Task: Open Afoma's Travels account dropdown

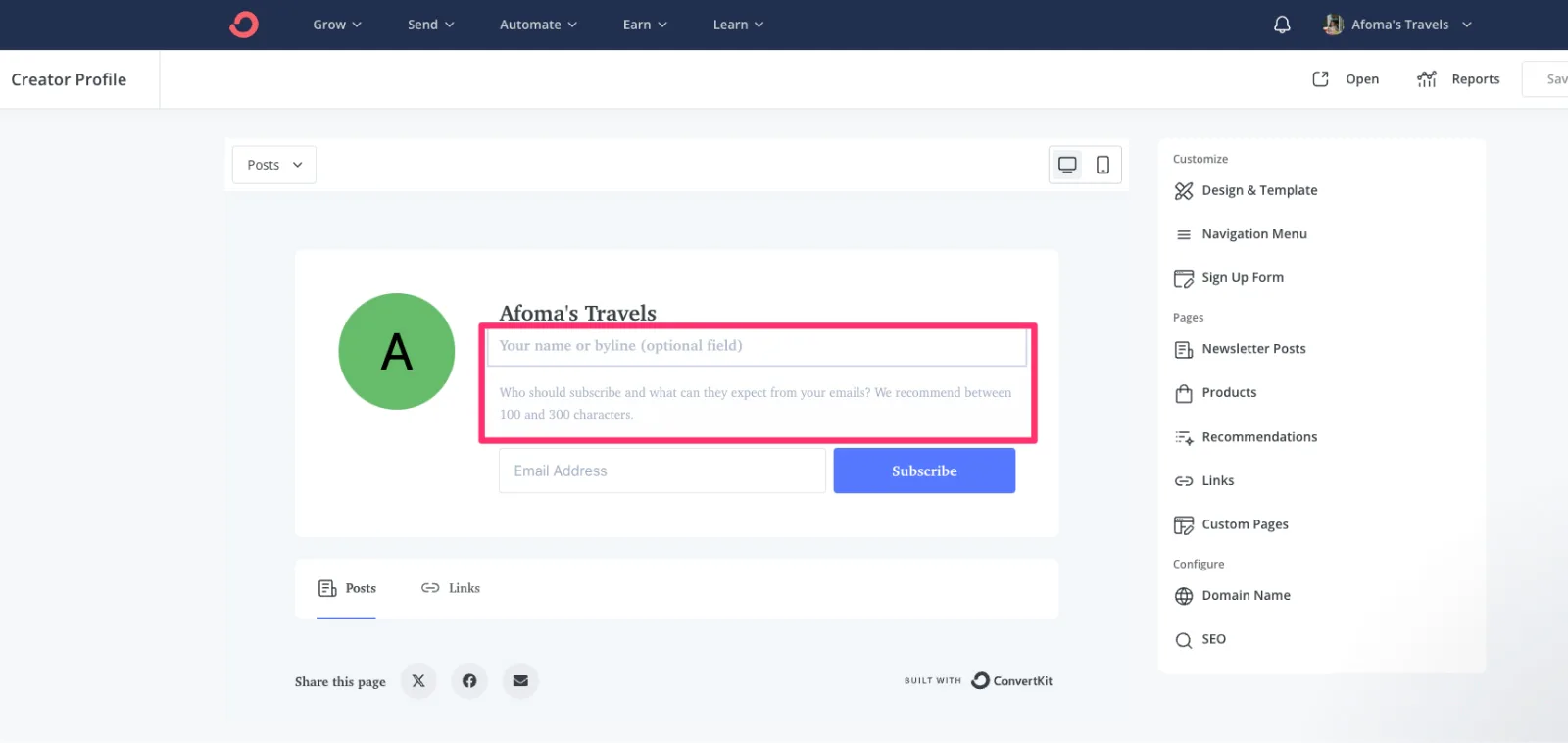Action: click(x=1397, y=25)
